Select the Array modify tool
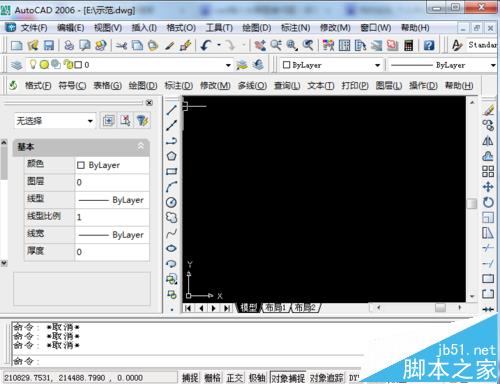Screen dimensions: 500x384 (488, 171)
